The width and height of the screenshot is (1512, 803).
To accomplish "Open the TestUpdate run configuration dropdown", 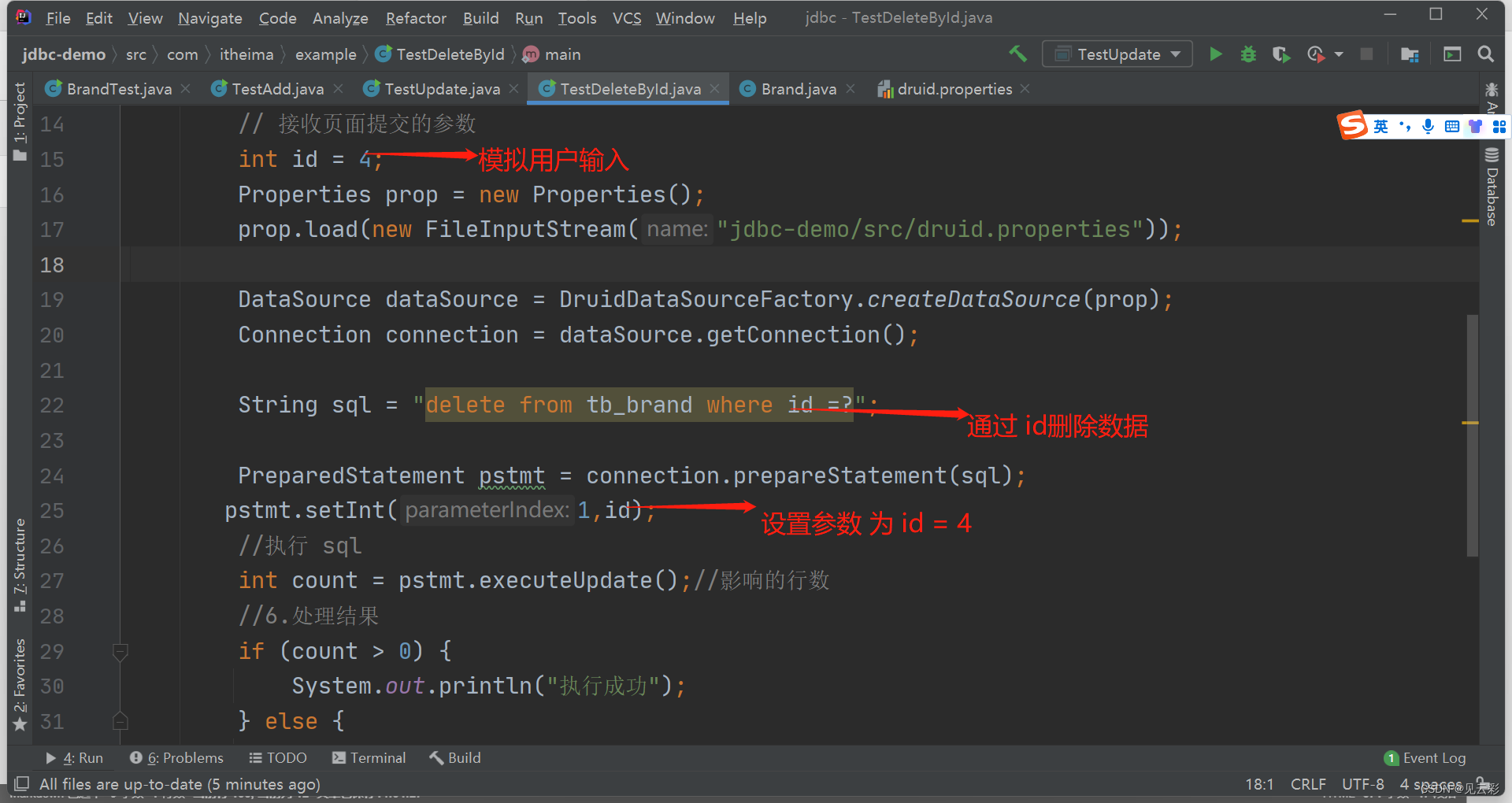I will click(1117, 54).
